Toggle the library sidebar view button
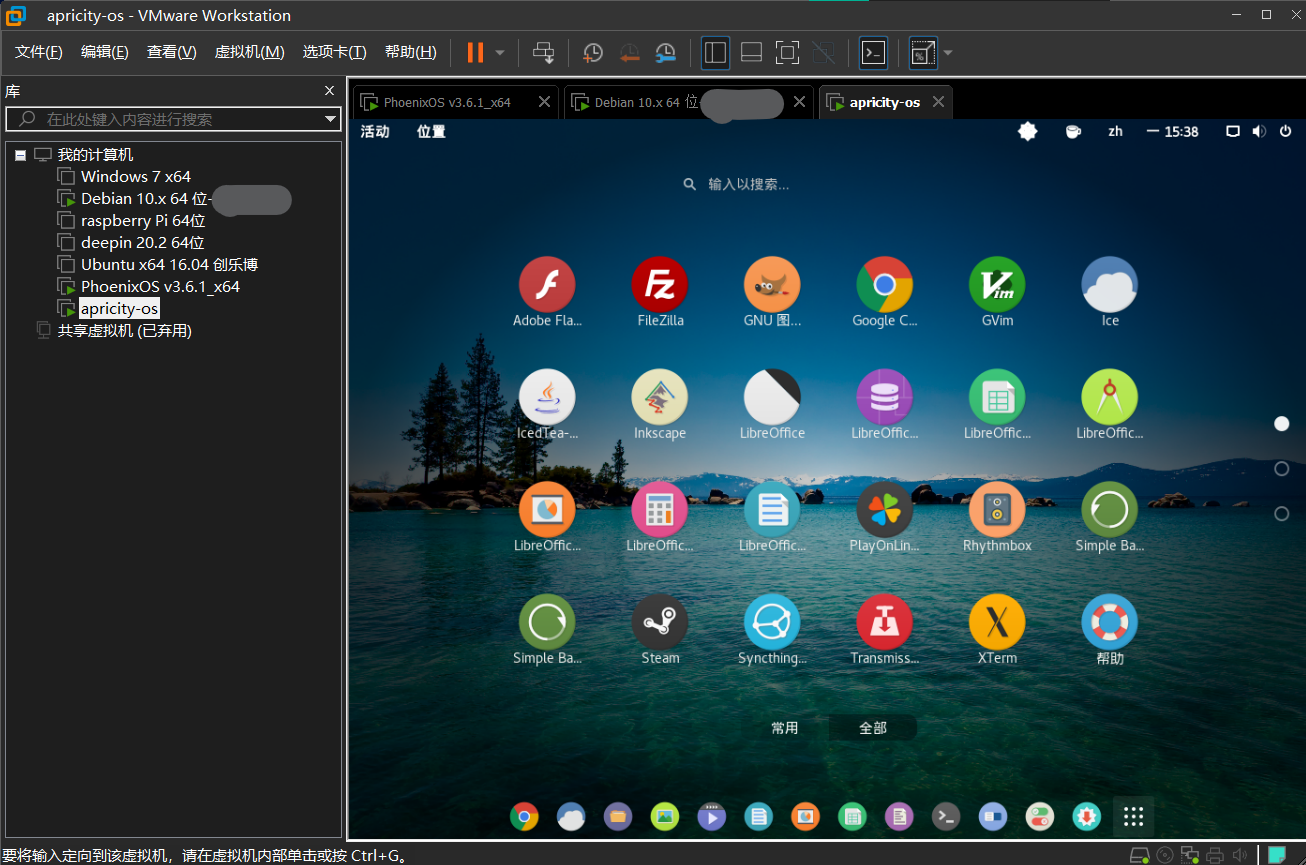This screenshot has width=1306, height=865. coord(715,53)
